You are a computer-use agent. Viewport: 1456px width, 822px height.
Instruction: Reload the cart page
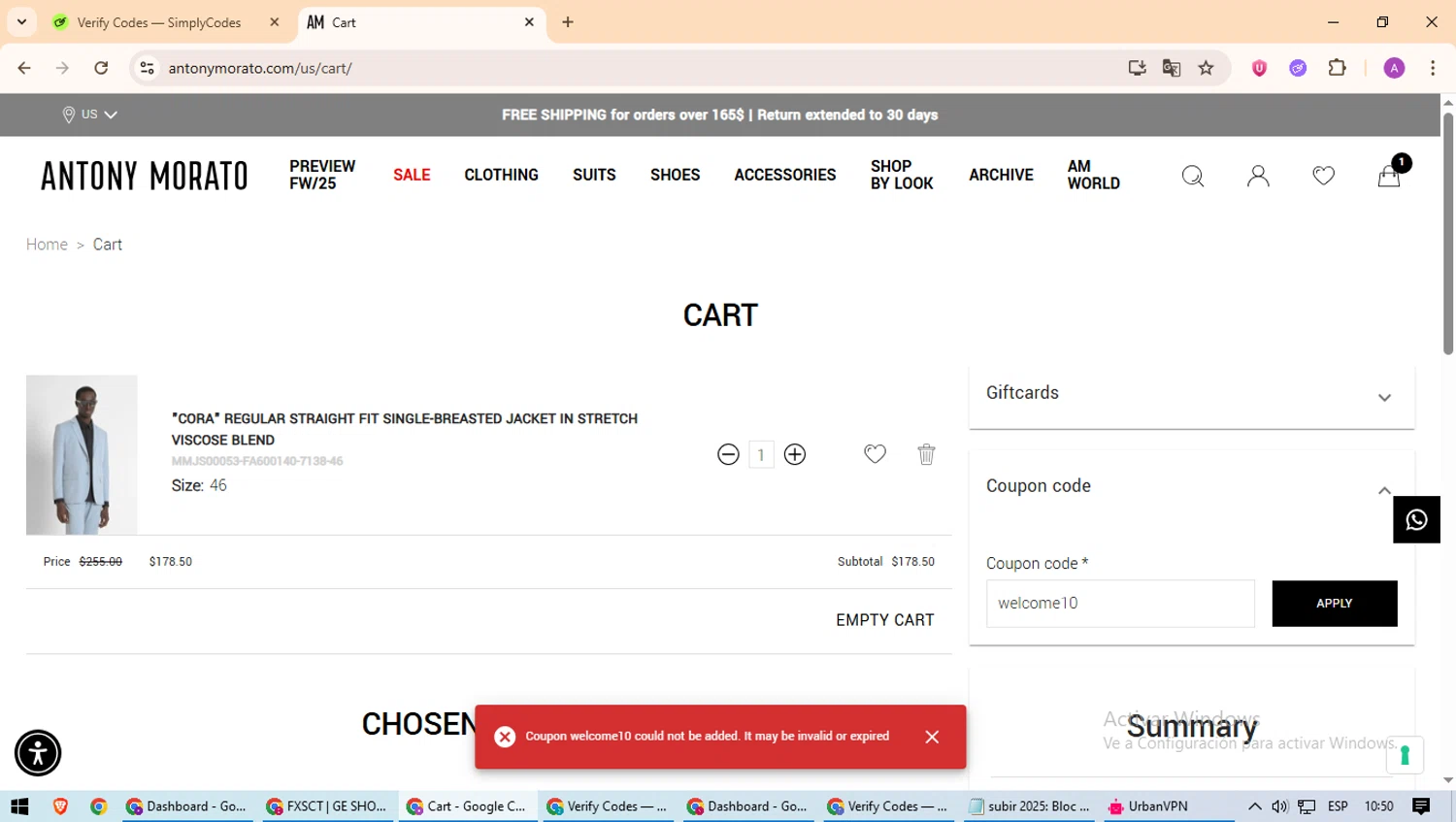[x=101, y=68]
